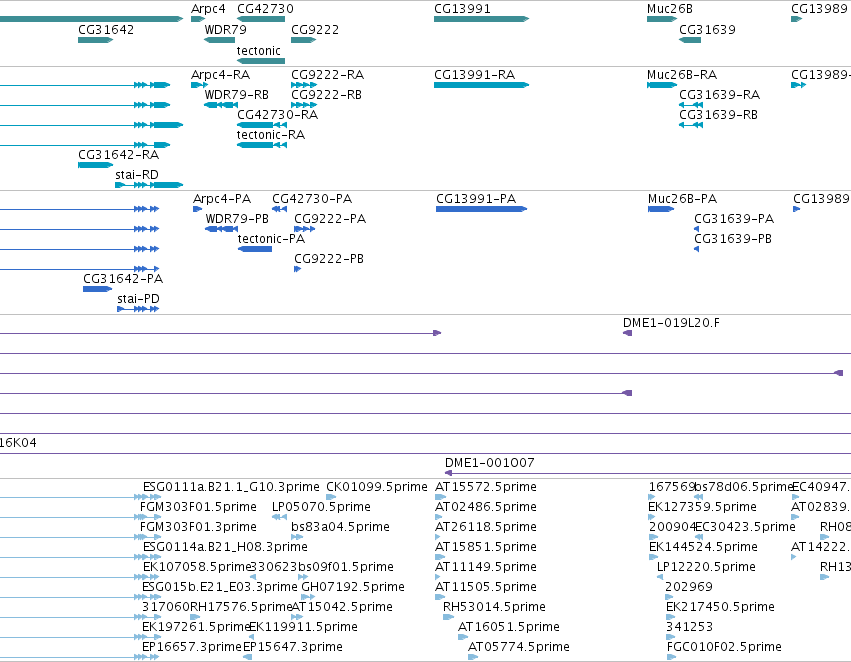Image resolution: width=851 pixels, height=662 pixels.
Task: Select the AT15851.5prime EST label
Action: coord(486,548)
